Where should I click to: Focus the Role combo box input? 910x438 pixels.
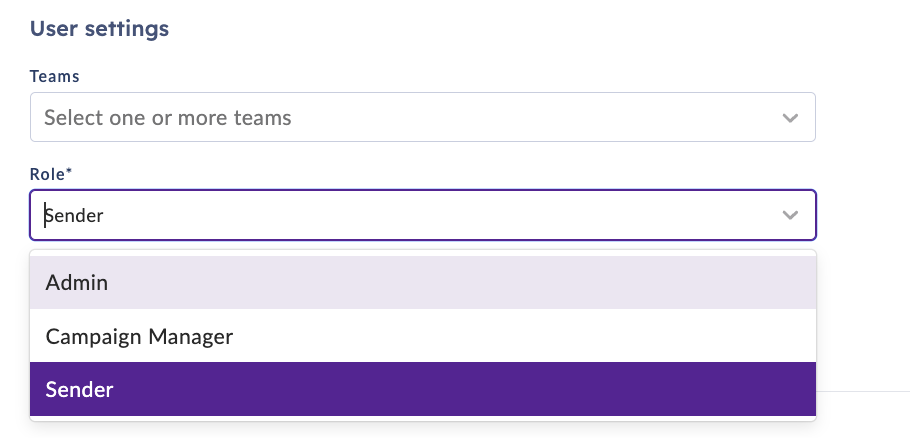click(x=423, y=215)
